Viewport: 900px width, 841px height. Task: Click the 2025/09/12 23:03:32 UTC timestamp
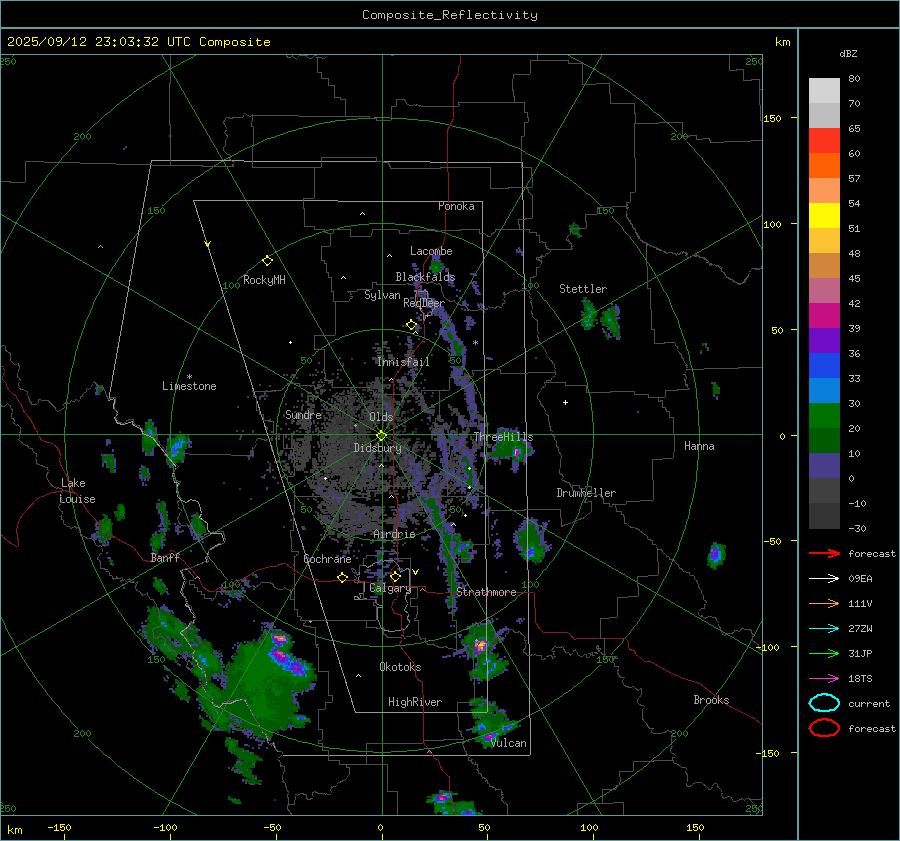click(138, 42)
